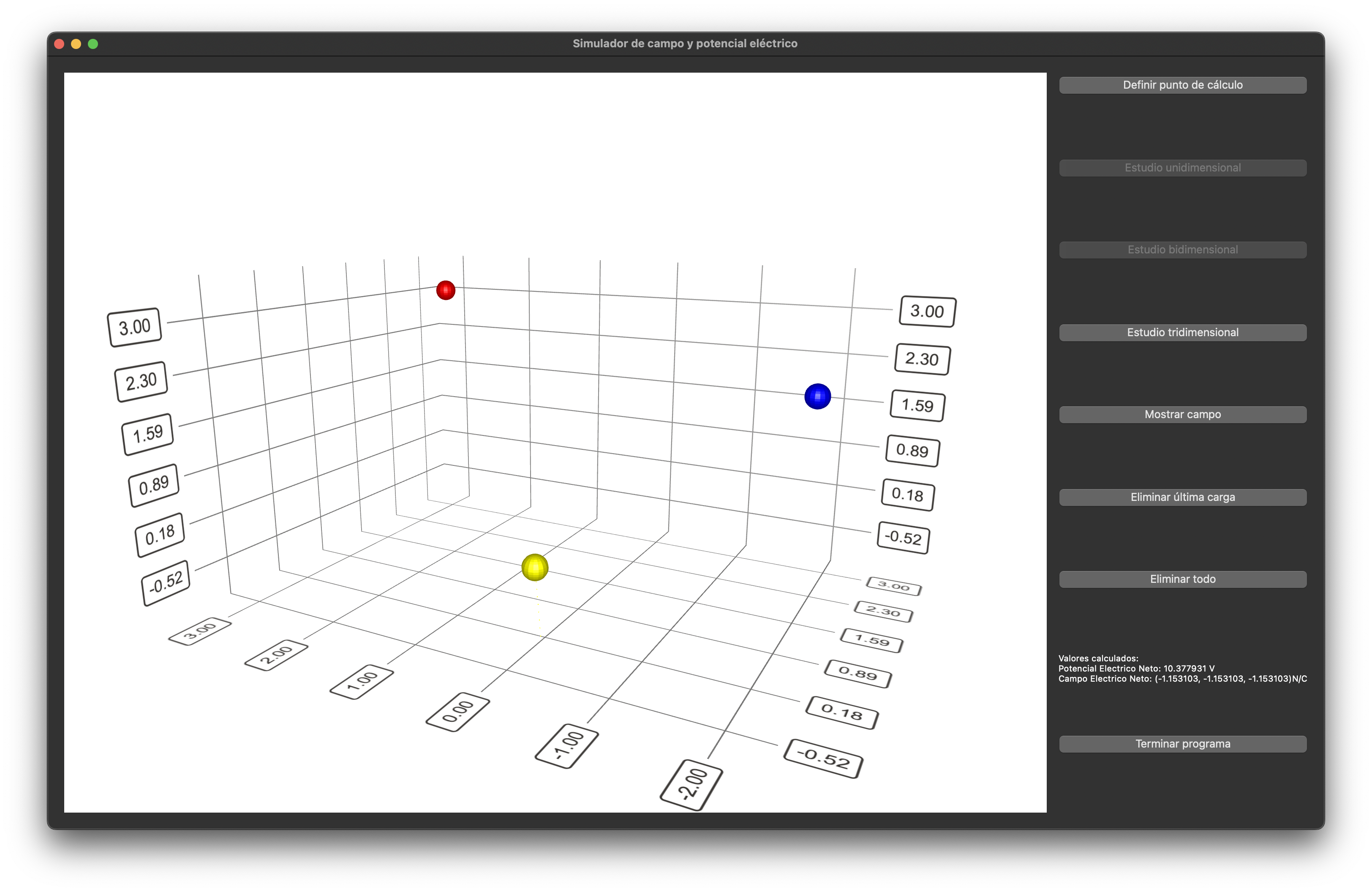The height and width of the screenshot is (892, 1372).
Task: Click the window title Simulador de campo
Action: [685, 44]
